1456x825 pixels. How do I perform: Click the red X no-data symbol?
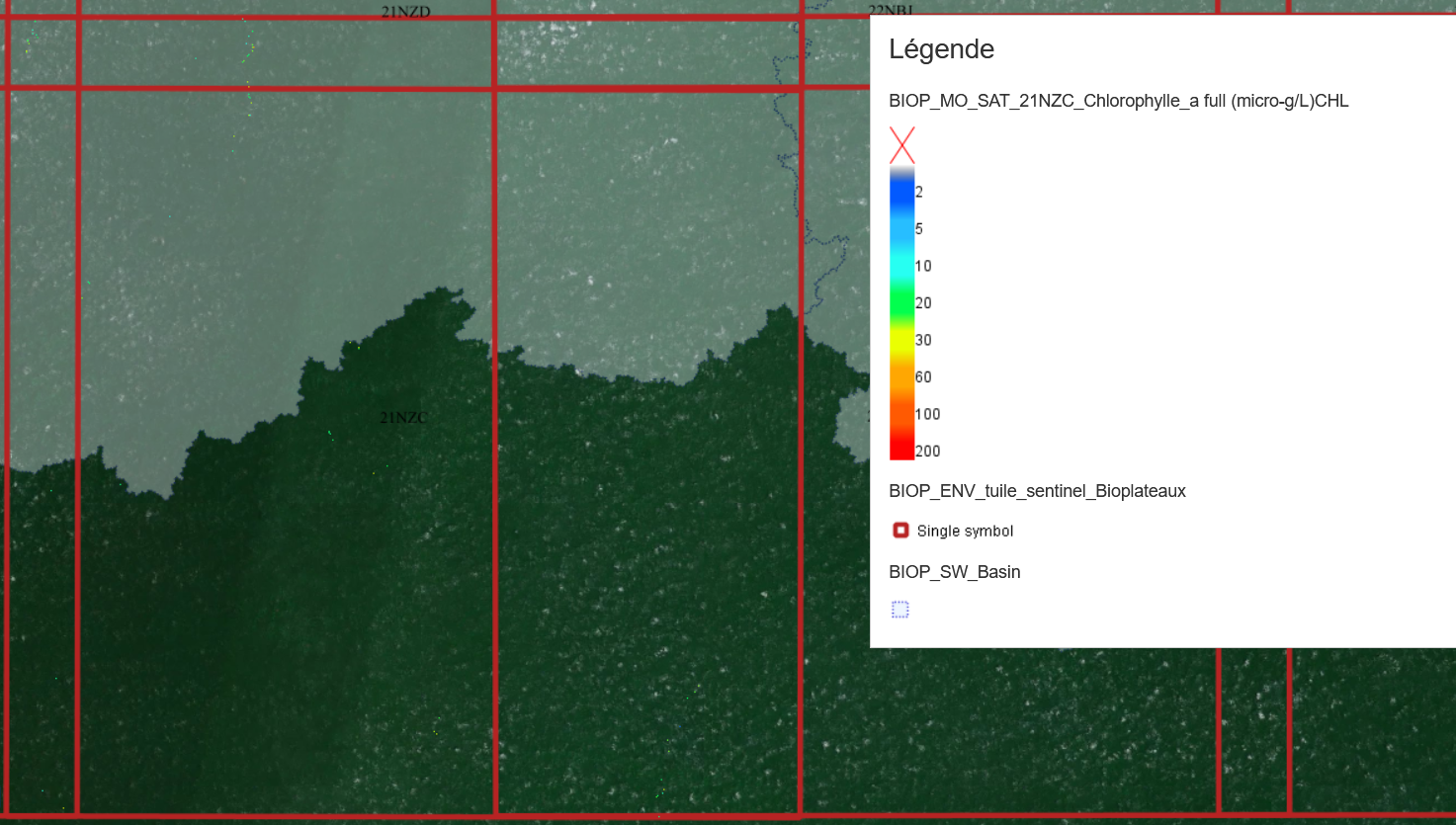(x=901, y=145)
